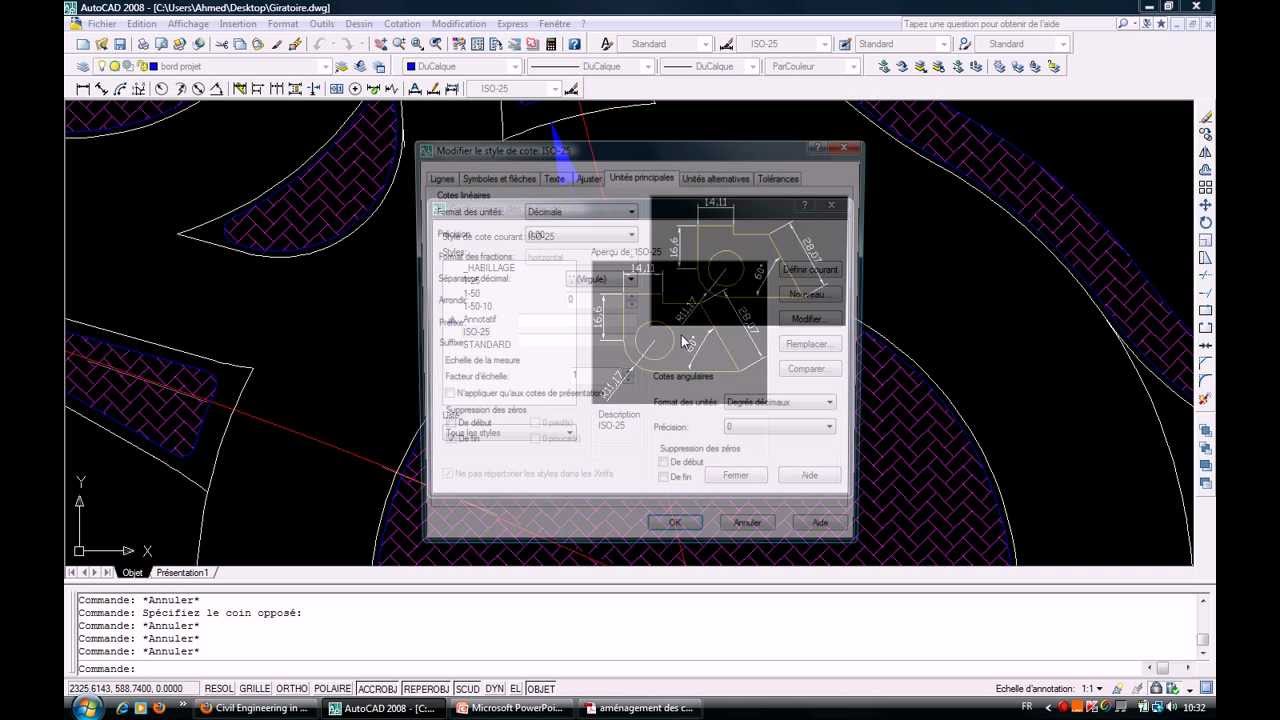This screenshot has height=720, width=1280.
Task: Activate the Pan realtime tool
Action: (x=381, y=44)
